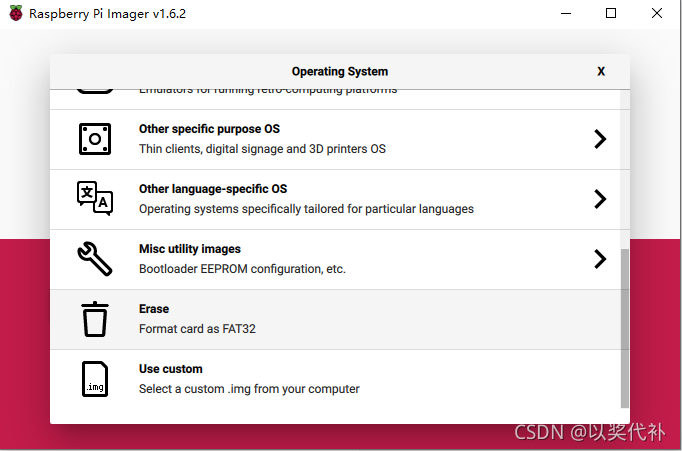Select Erase to format card
Screen dimensions: 682x451
pos(335,320)
